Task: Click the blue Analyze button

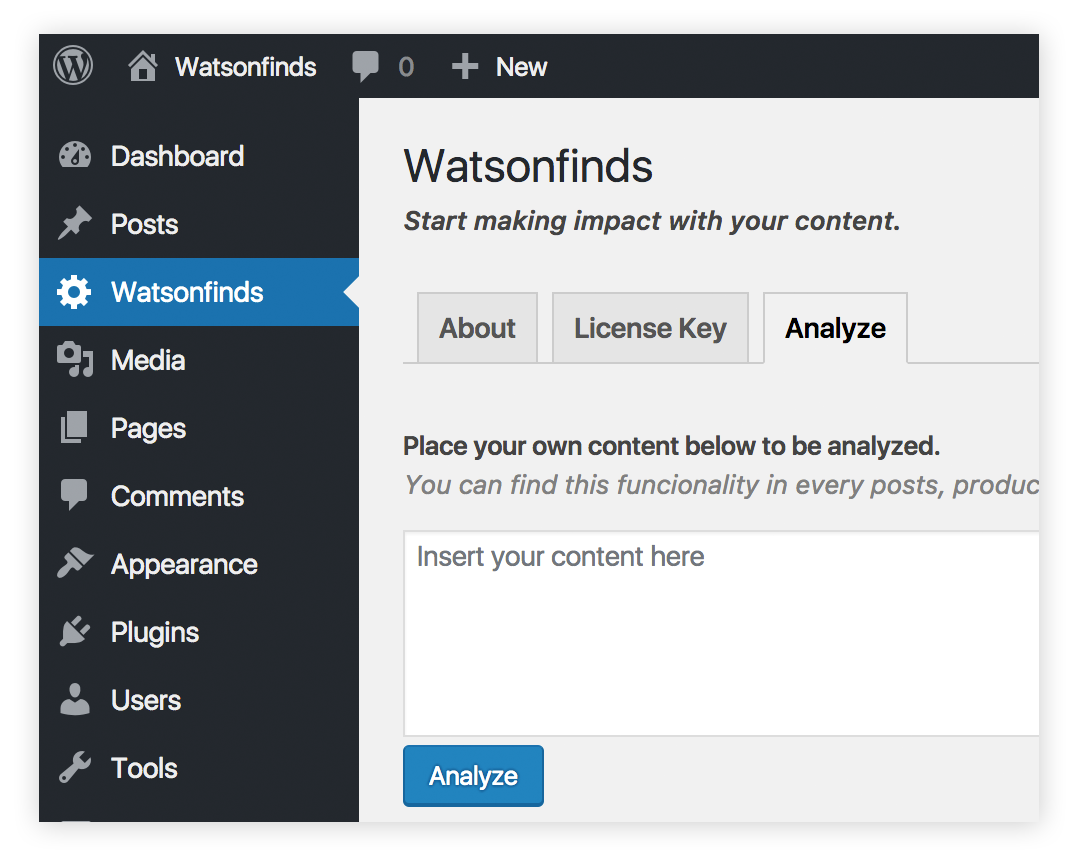Action: (473, 775)
